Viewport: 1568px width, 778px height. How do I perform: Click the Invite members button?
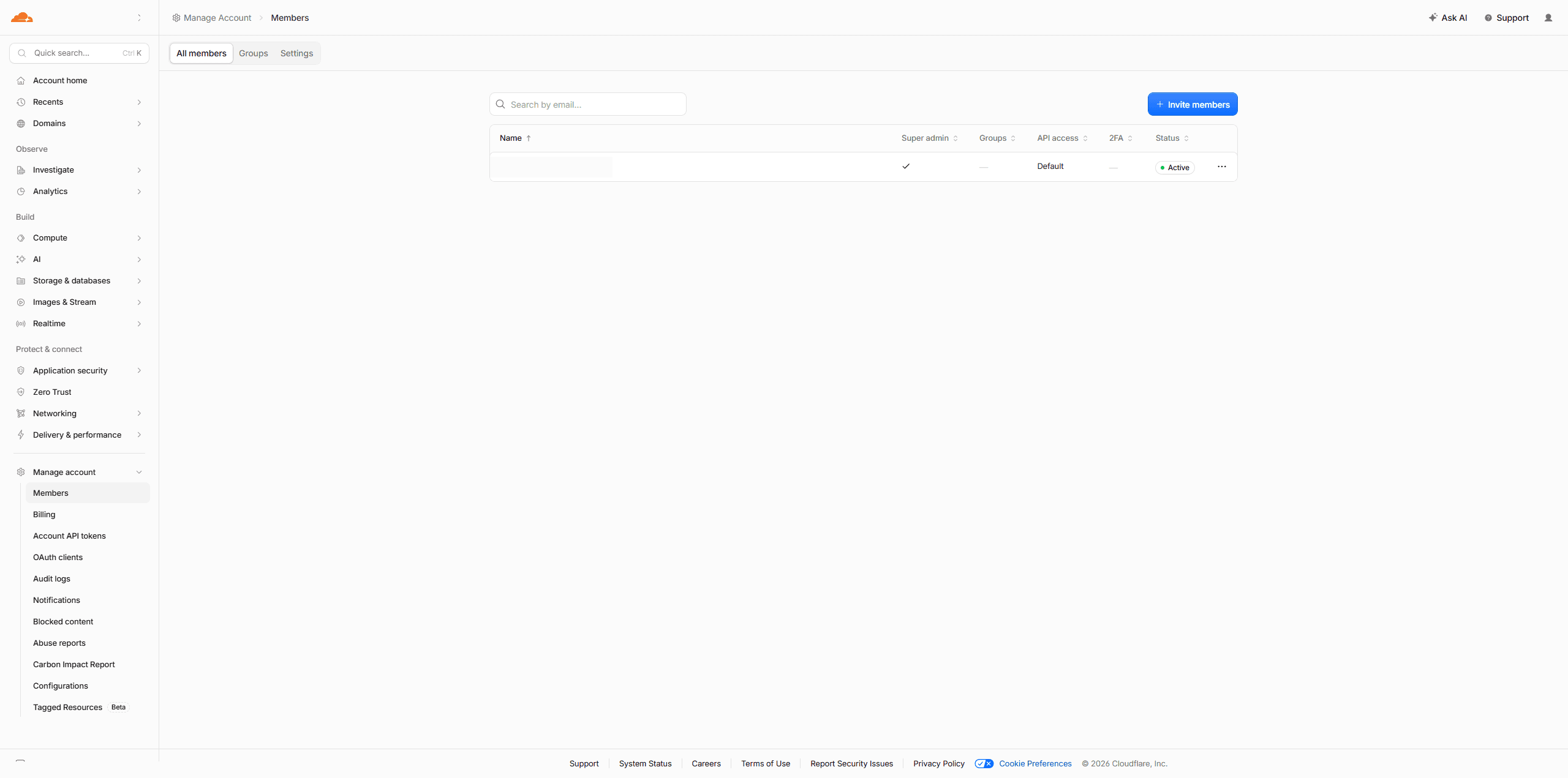coord(1193,104)
